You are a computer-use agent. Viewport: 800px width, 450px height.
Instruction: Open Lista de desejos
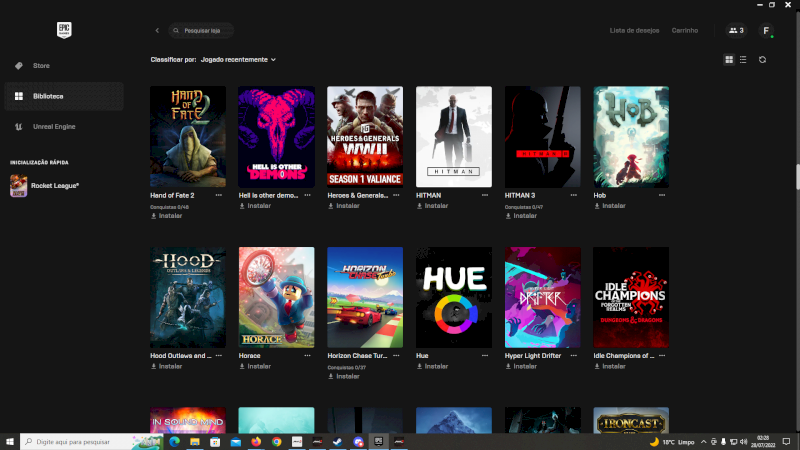[x=634, y=31]
